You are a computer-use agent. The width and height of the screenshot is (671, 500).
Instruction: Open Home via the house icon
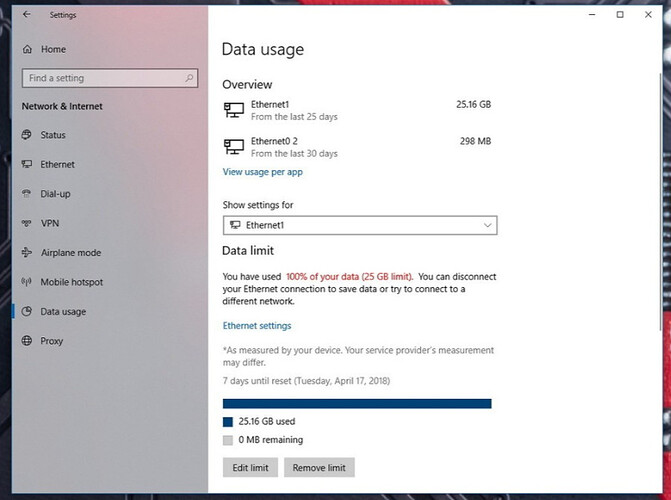(27, 49)
